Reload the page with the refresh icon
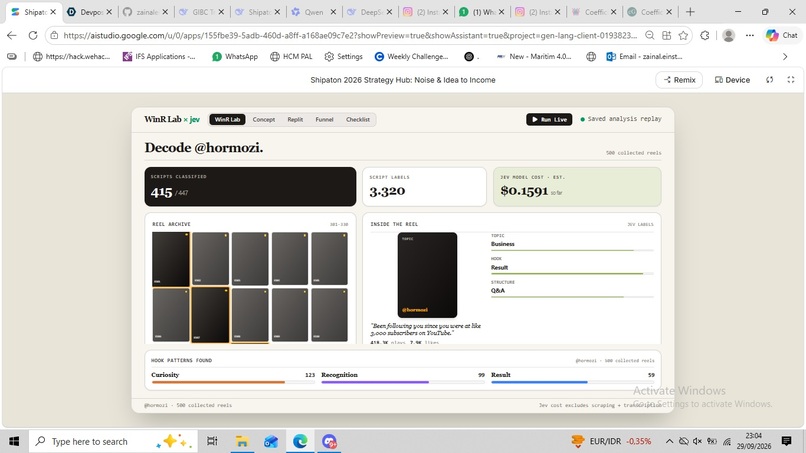The height and width of the screenshot is (453, 806). coord(33,35)
